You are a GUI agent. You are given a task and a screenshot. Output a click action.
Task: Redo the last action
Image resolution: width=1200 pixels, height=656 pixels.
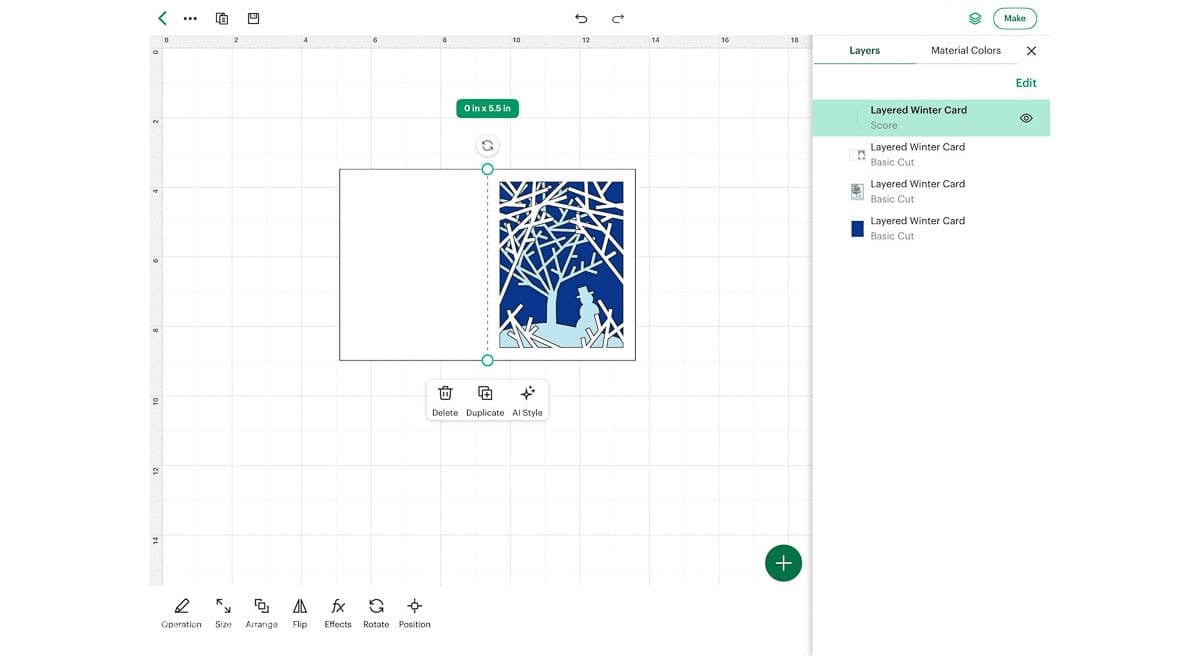coord(618,18)
